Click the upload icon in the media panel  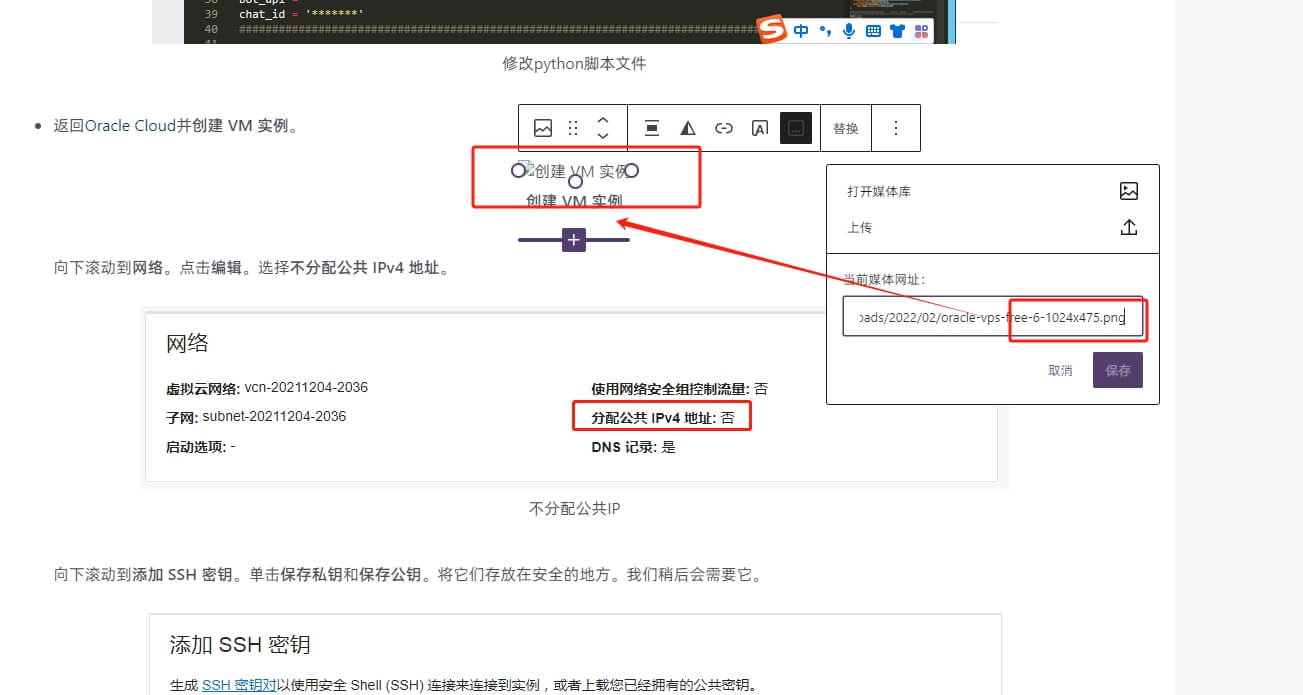coord(1128,227)
